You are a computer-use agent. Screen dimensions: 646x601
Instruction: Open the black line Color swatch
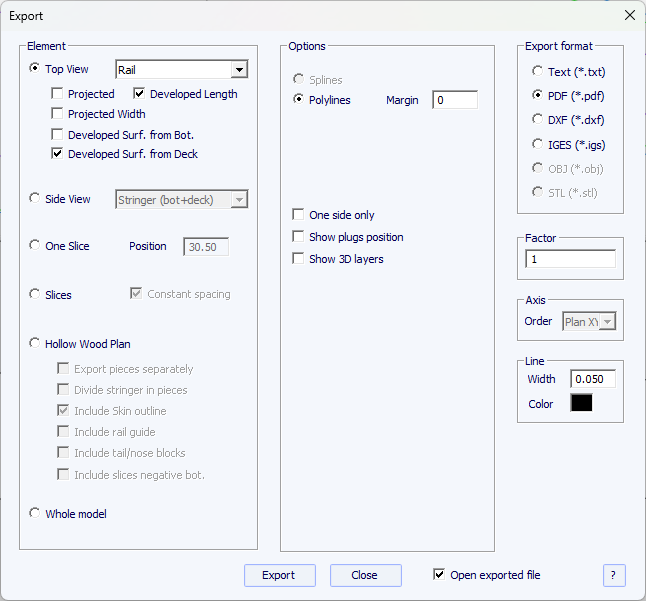(x=581, y=403)
